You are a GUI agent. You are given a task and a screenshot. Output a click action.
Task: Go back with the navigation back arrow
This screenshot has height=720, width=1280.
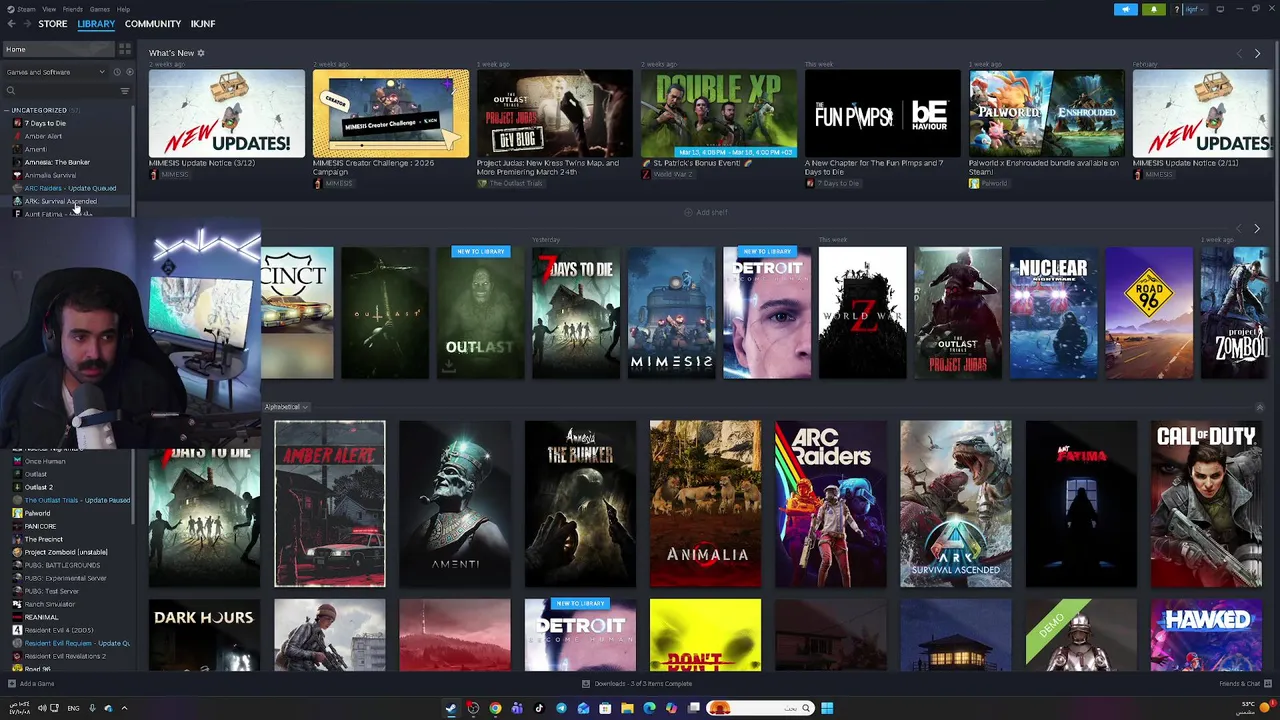pos(11,24)
